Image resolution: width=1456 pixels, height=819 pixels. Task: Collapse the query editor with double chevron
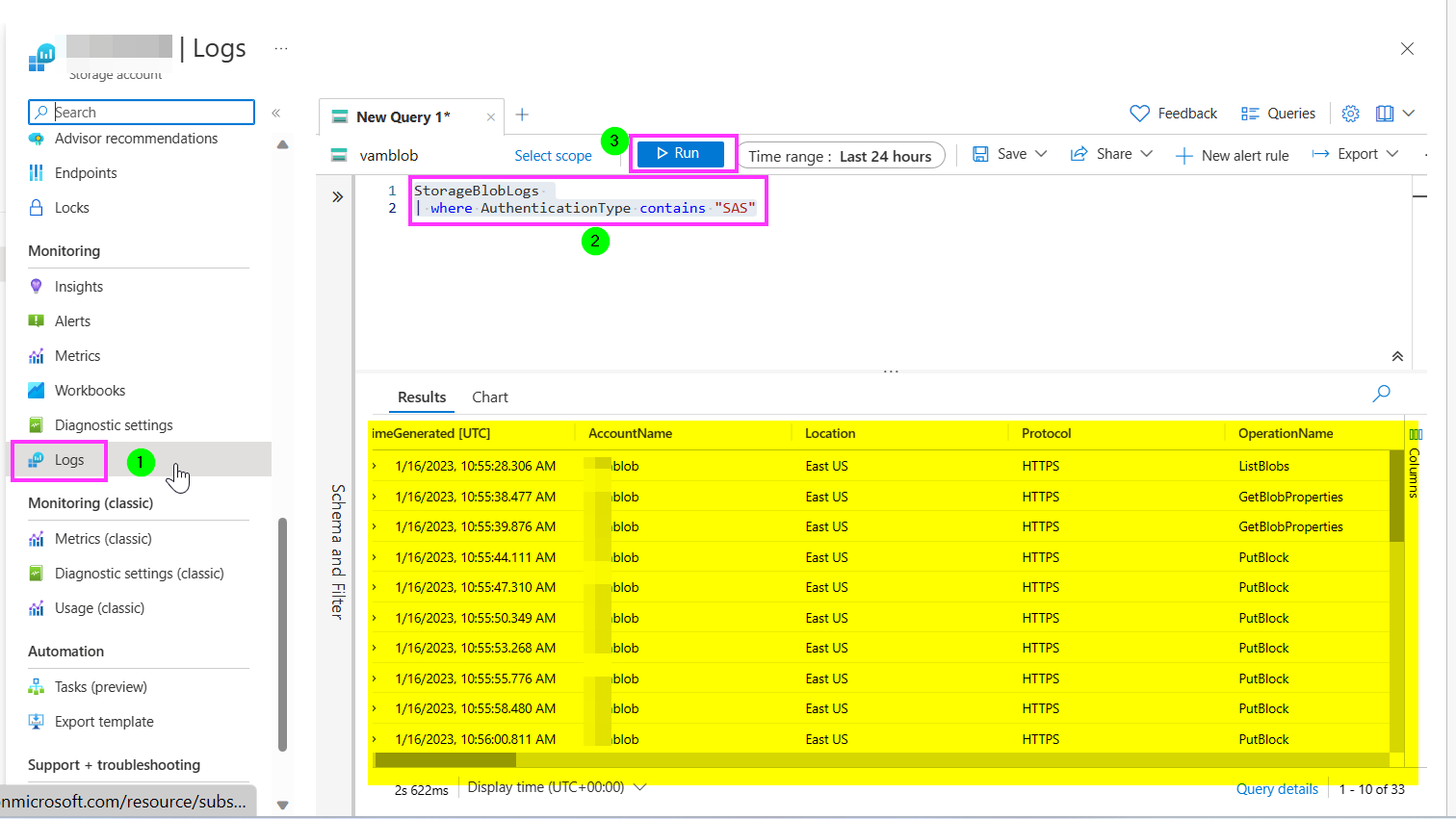1397,356
